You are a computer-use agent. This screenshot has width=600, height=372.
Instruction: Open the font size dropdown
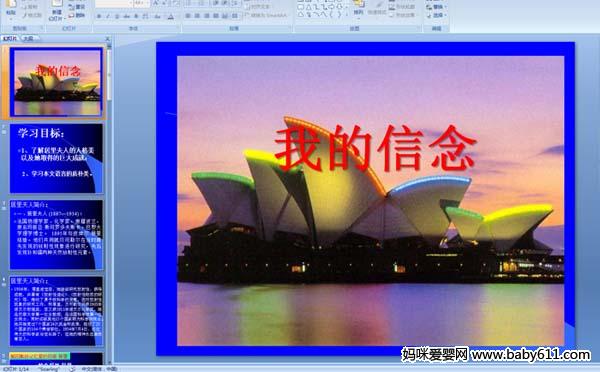coord(141,4)
